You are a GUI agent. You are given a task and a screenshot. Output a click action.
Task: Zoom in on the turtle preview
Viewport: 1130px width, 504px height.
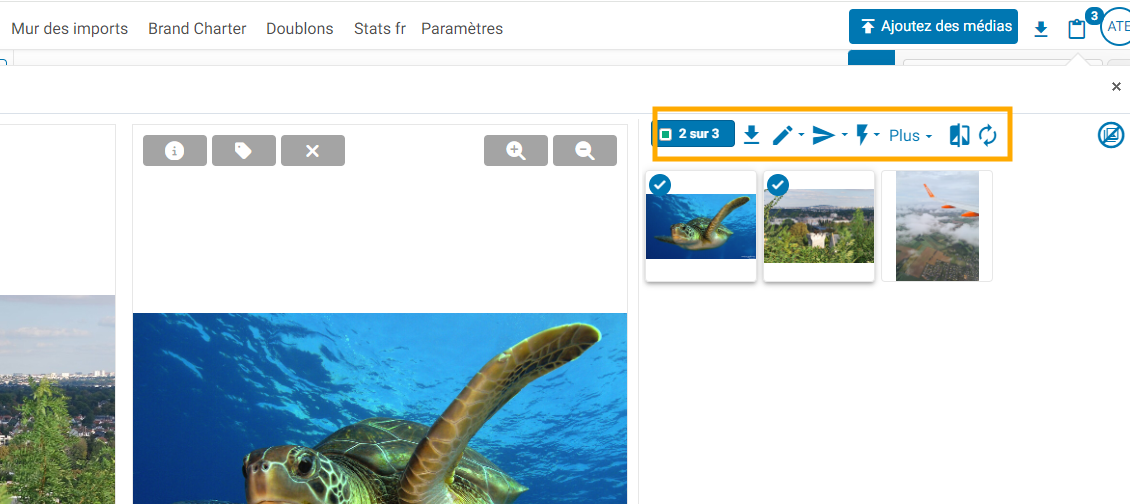pos(516,151)
